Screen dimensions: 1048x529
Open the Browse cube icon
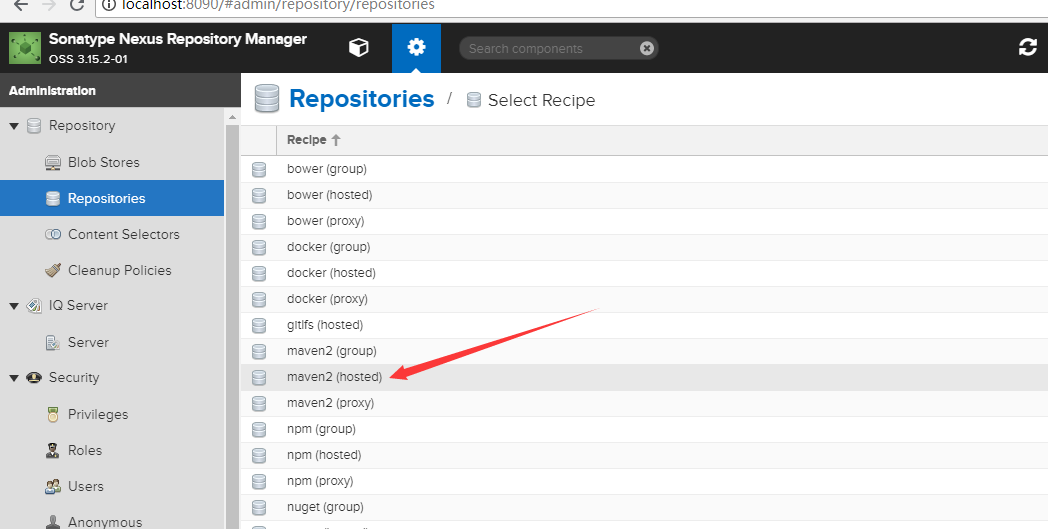point(359,47)
